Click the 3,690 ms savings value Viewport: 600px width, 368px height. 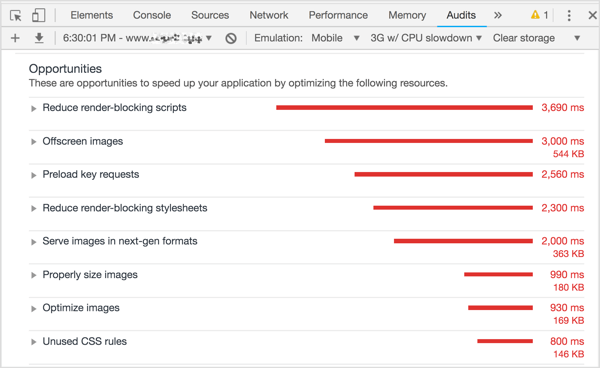point(562,107)
